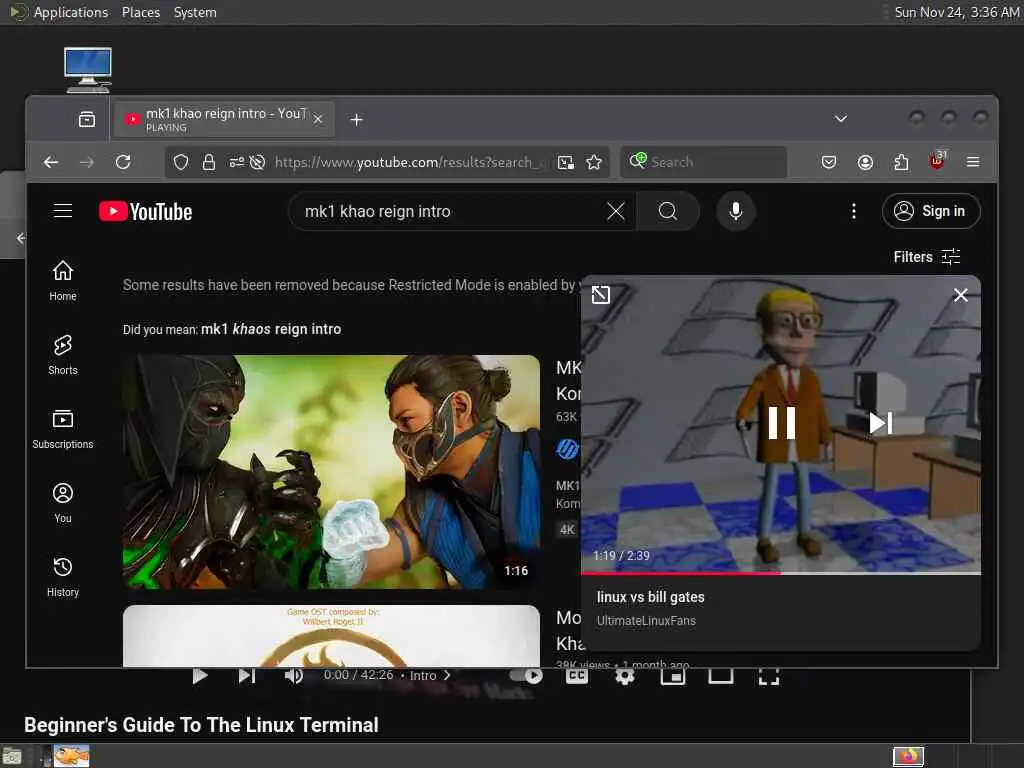This screenshot has width=1024, height=768.
Task: Open the Places menu
Action: pos(141,12)
